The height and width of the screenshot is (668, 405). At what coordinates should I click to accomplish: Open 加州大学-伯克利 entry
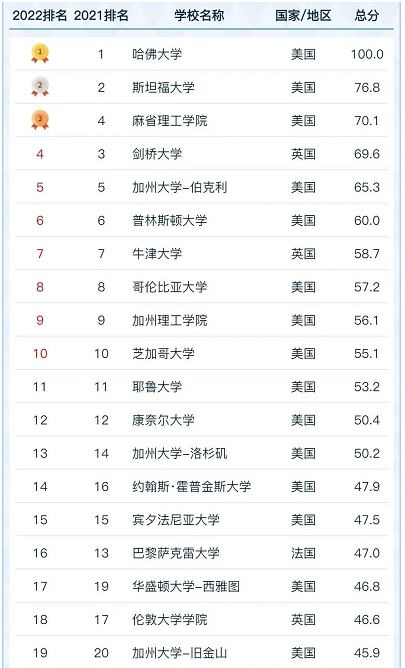(x=180, y=187)
